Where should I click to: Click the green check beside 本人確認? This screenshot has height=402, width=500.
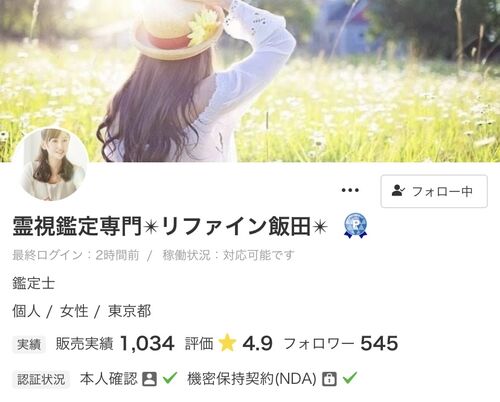170,378
